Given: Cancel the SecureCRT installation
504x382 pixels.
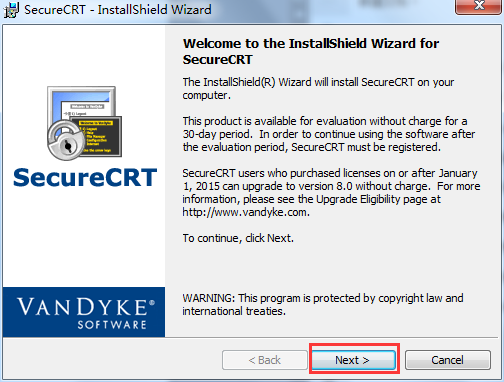Looking at the screenshot, I should [448, 360].
